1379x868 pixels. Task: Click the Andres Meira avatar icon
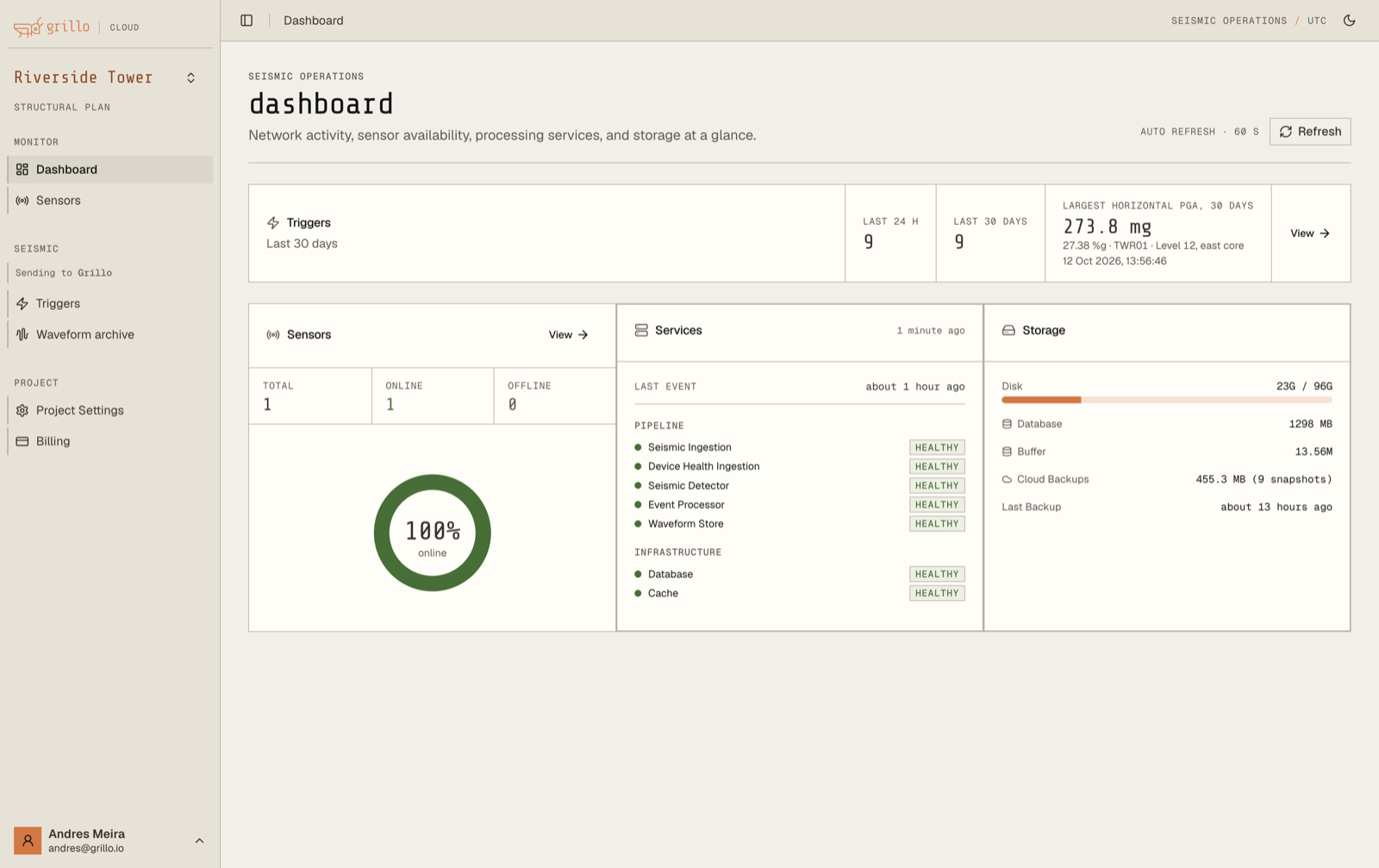[x=28, y=840]
